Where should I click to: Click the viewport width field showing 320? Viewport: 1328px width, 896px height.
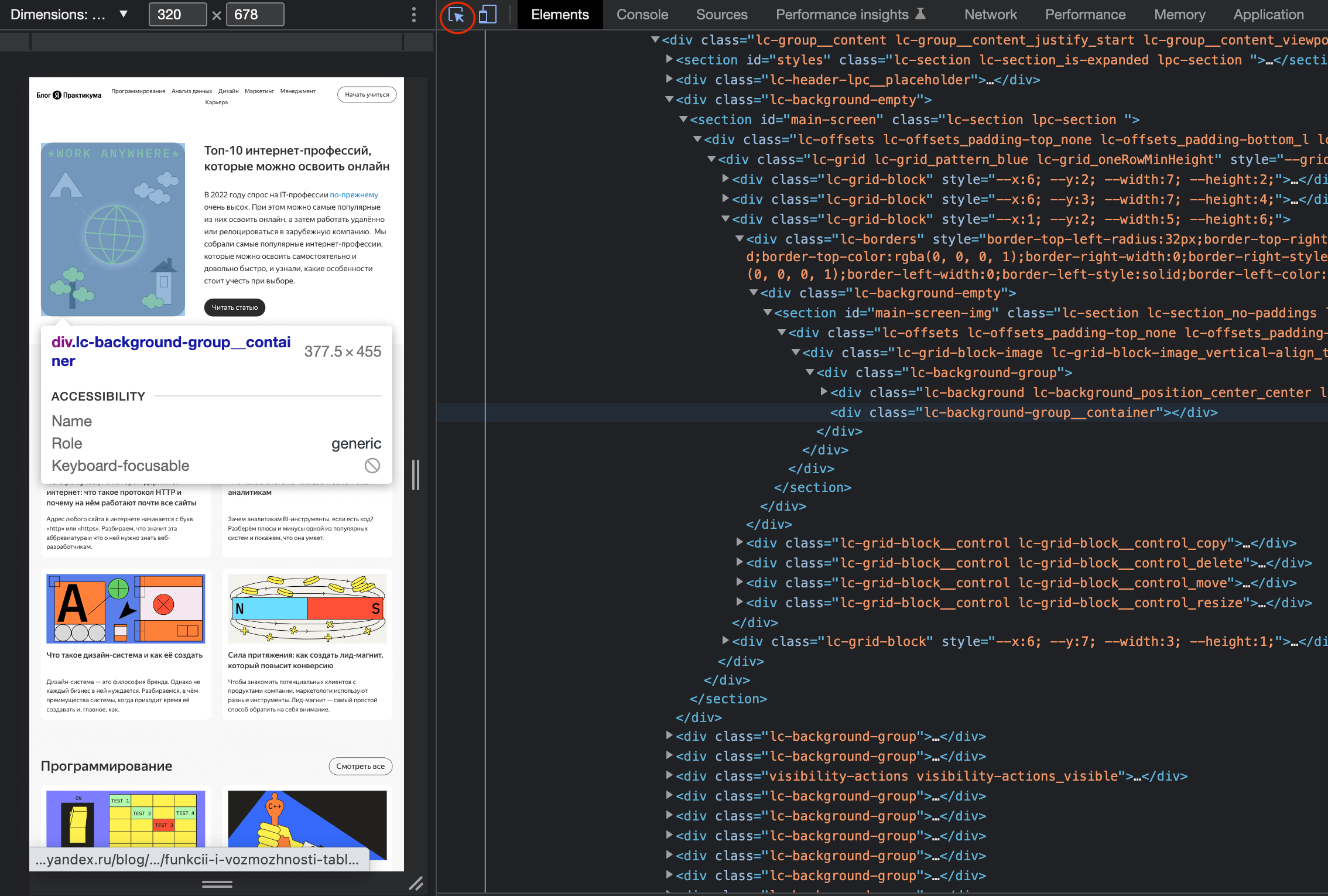[177, 15]
